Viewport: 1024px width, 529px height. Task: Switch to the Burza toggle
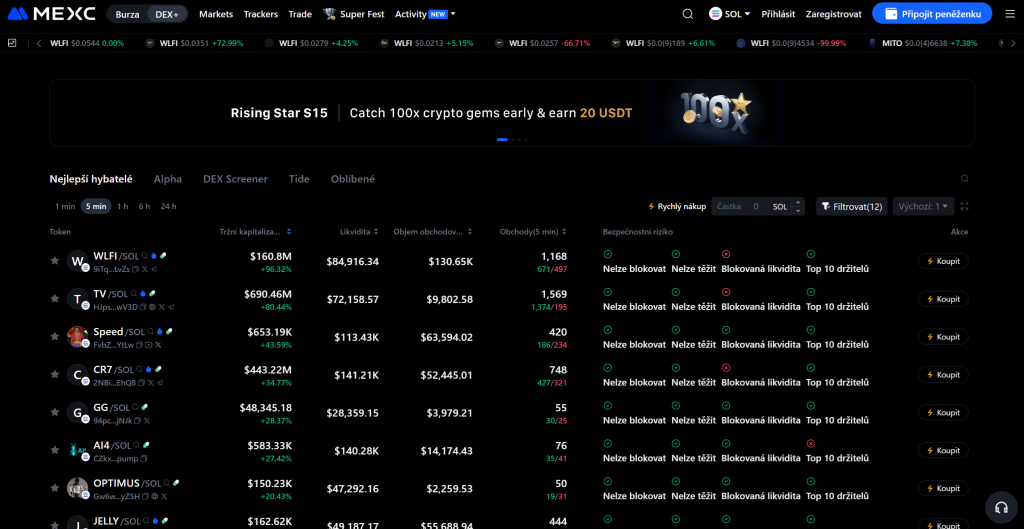(127, 14)
